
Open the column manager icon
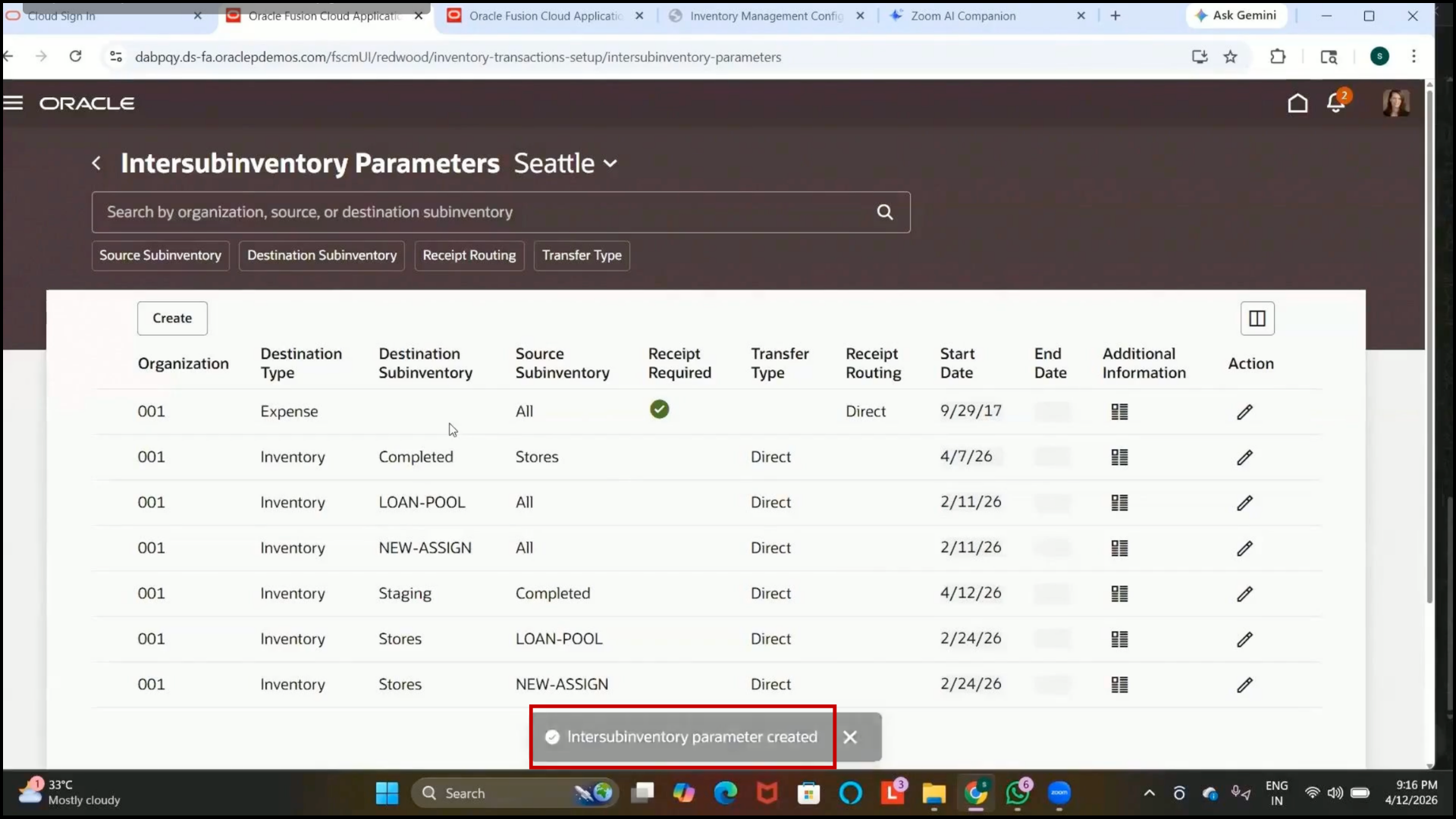tap(1257, 318)
